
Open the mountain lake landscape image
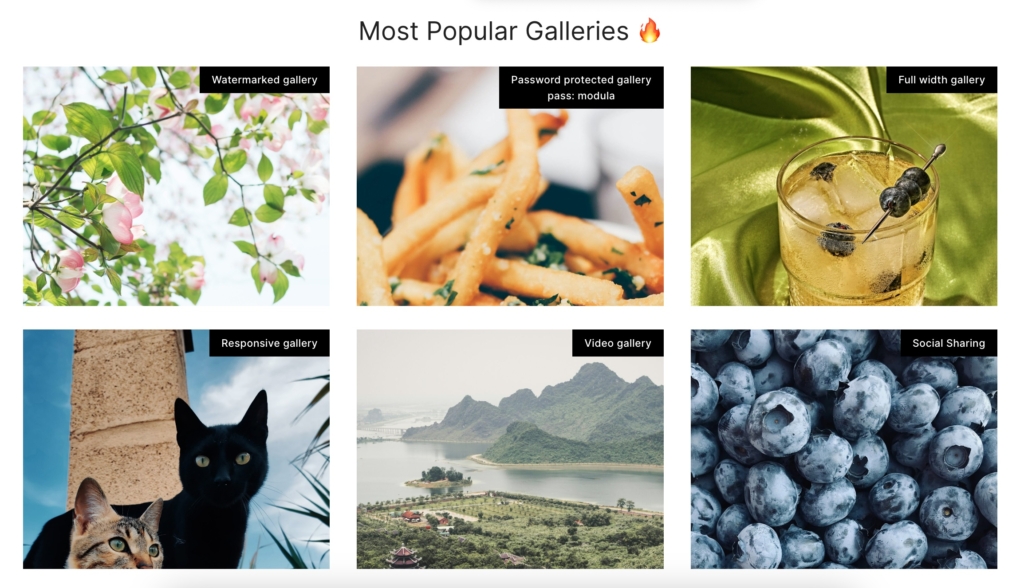pos(510,449)
